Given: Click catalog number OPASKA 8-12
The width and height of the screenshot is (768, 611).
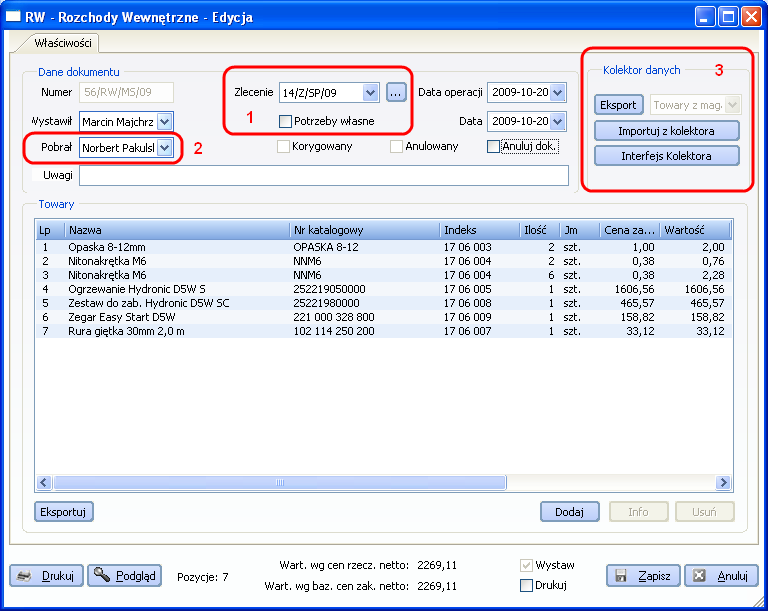Looking at the screenshot, I should coord(326,247).
